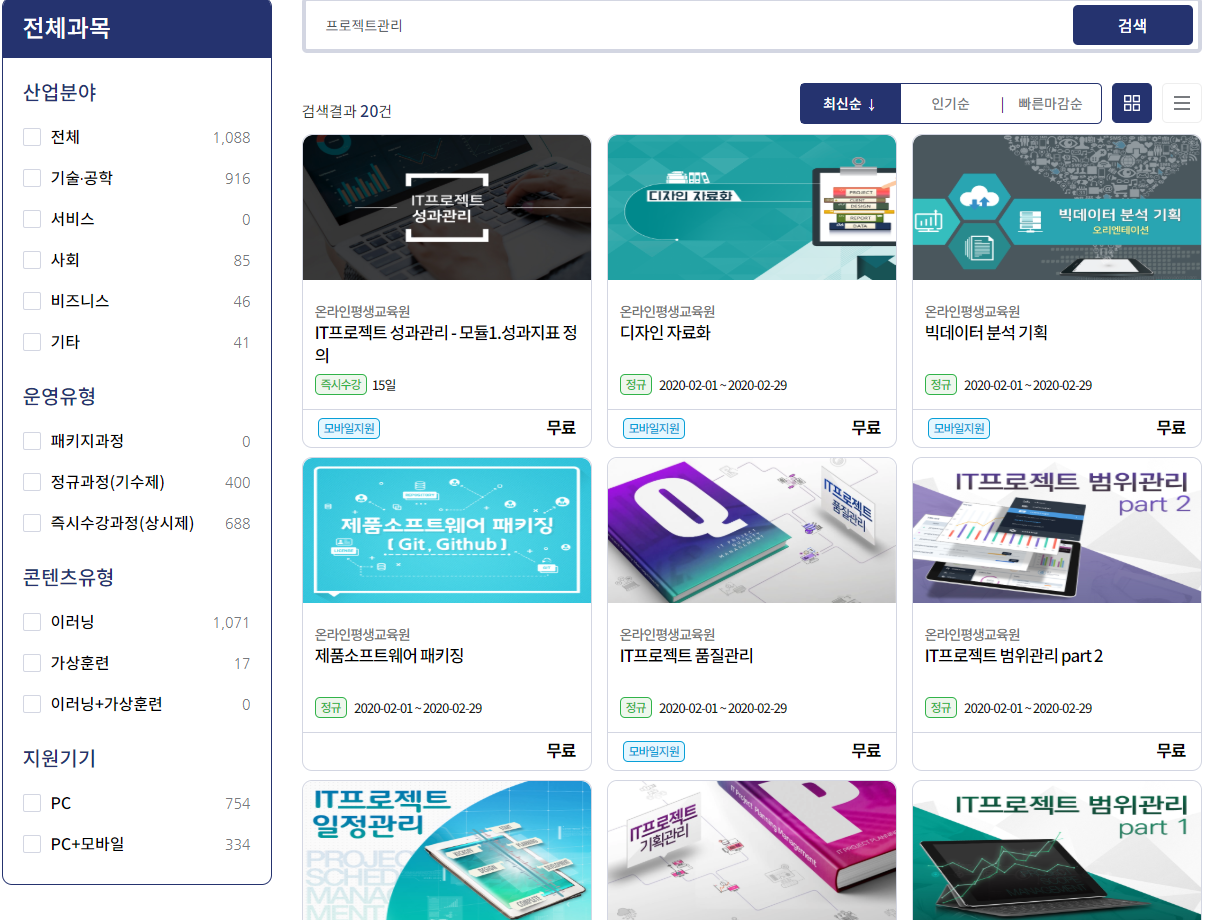Image resolution: width=1206 pixels, height=920 pixels.
Task: Open IT프로젝트 범위관리 part 1 thumbnail
Action: [1057, 850]
